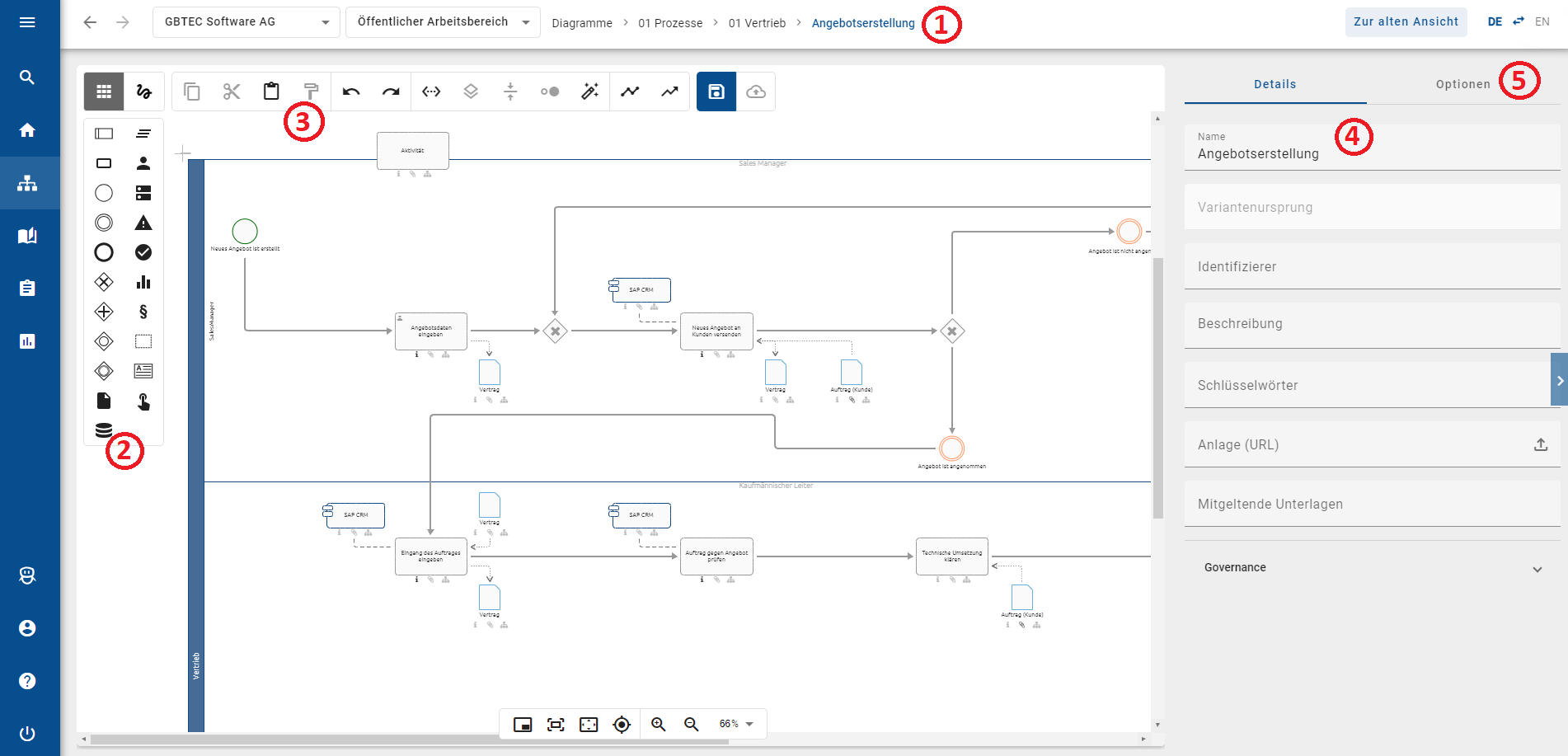
Task: Select the checkmark circle control shape
Action: 143,252
